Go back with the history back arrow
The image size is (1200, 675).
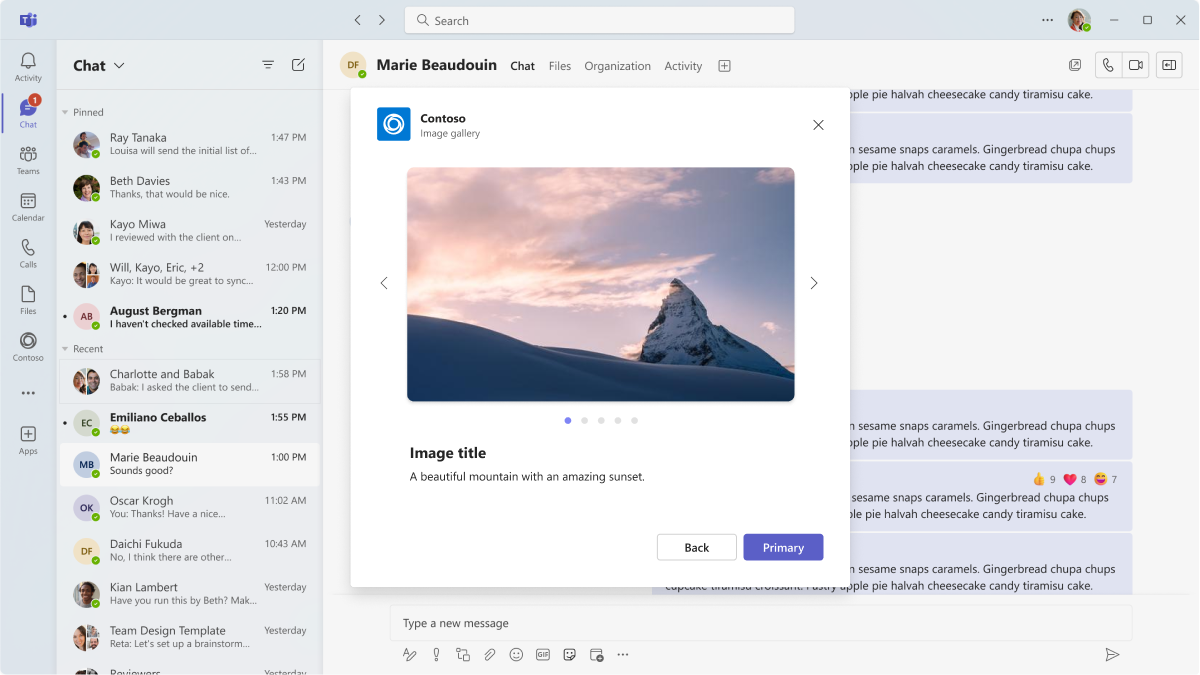click(x=358, y=20)
